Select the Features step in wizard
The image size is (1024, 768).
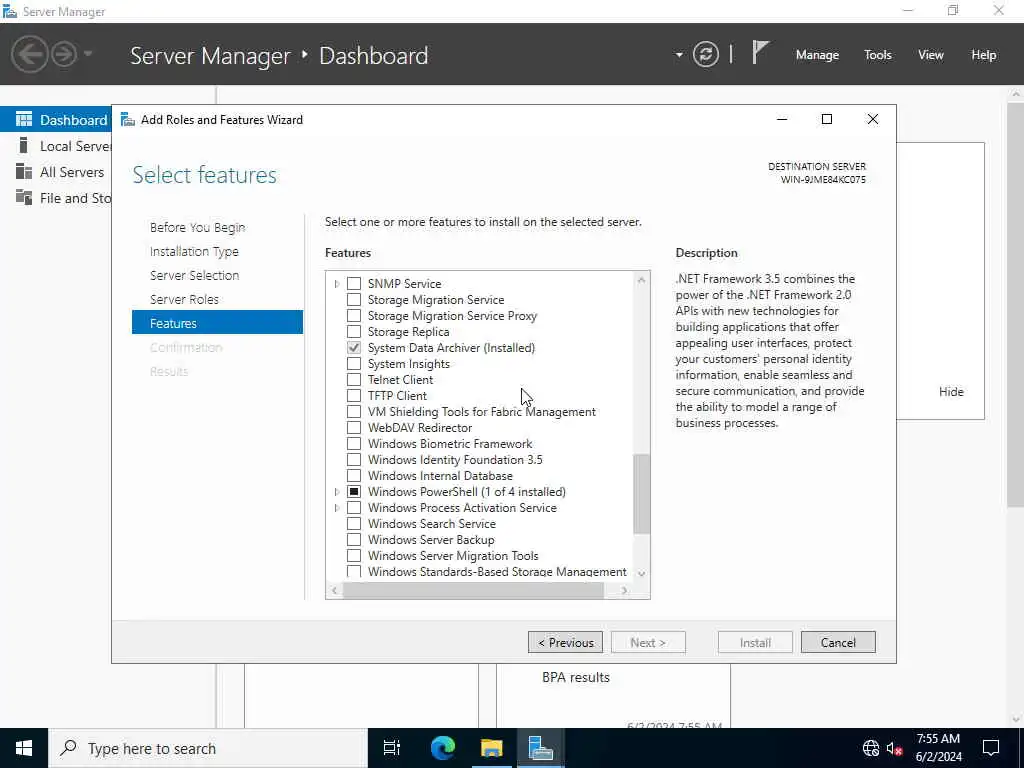click(x=217, y=323)
